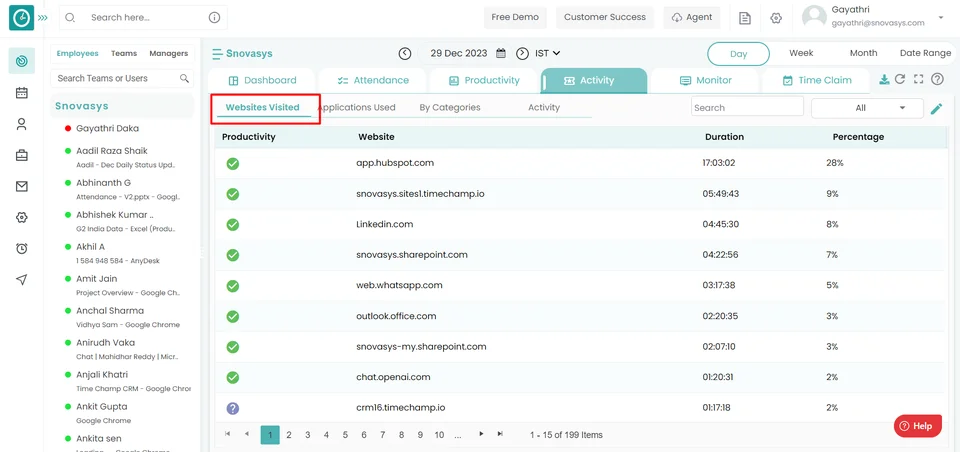Download the Agent
Viewport: 960px width, 452px height.
point(692,17)
